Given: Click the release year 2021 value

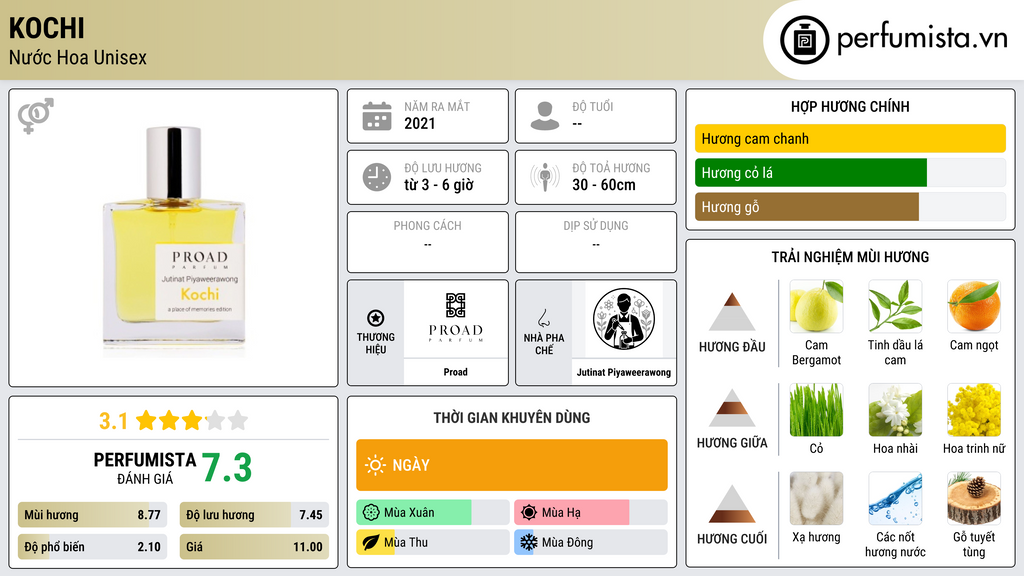Looking at the screenshot, I should pyautogui.click(x=420, y=123).
